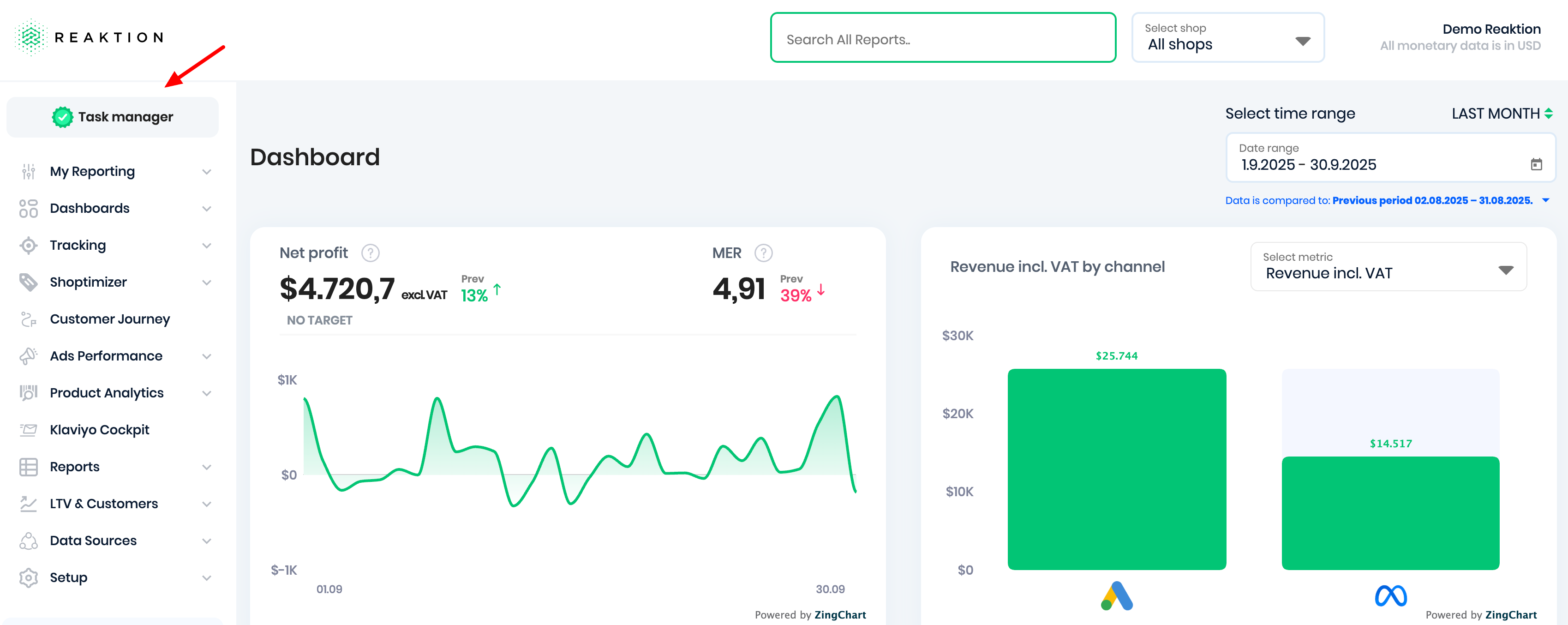This screenshot has height=625, width=1568.
Task: Click the Reaktion logo in header
Action: 89,38
